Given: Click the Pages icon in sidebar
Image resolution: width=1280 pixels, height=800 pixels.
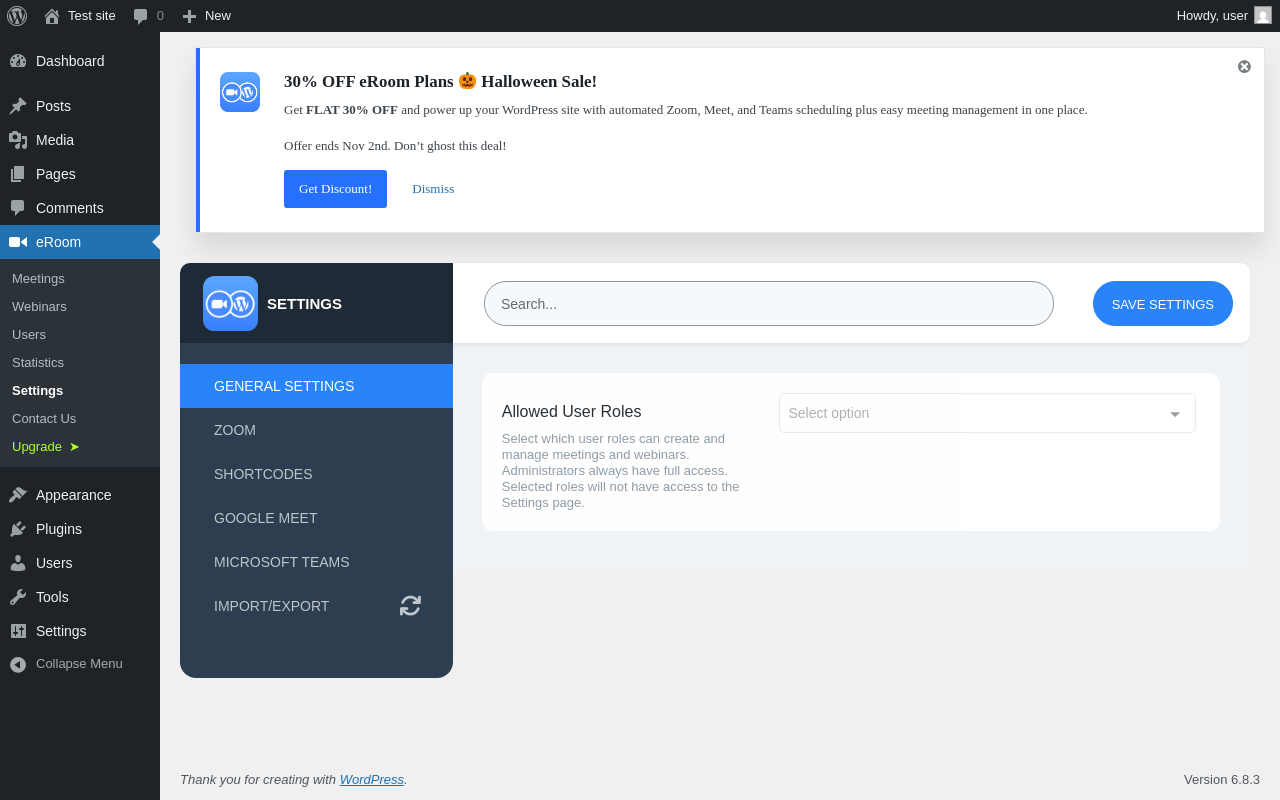Looking at the screenshot, I should coord(18,174).
